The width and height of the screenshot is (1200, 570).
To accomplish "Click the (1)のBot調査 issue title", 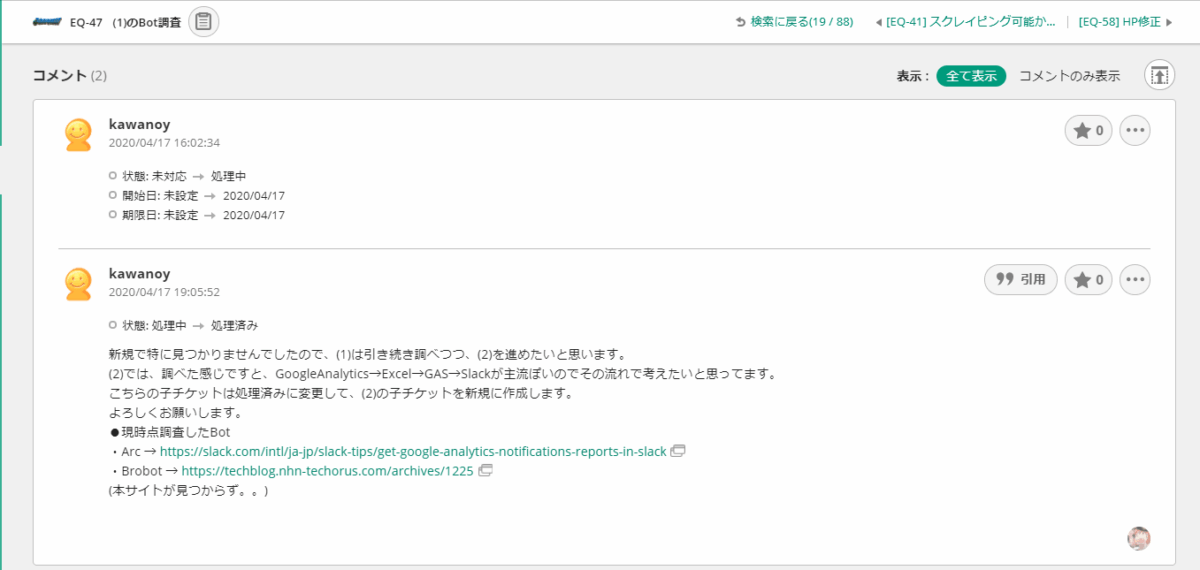I will tap(147, 21).
